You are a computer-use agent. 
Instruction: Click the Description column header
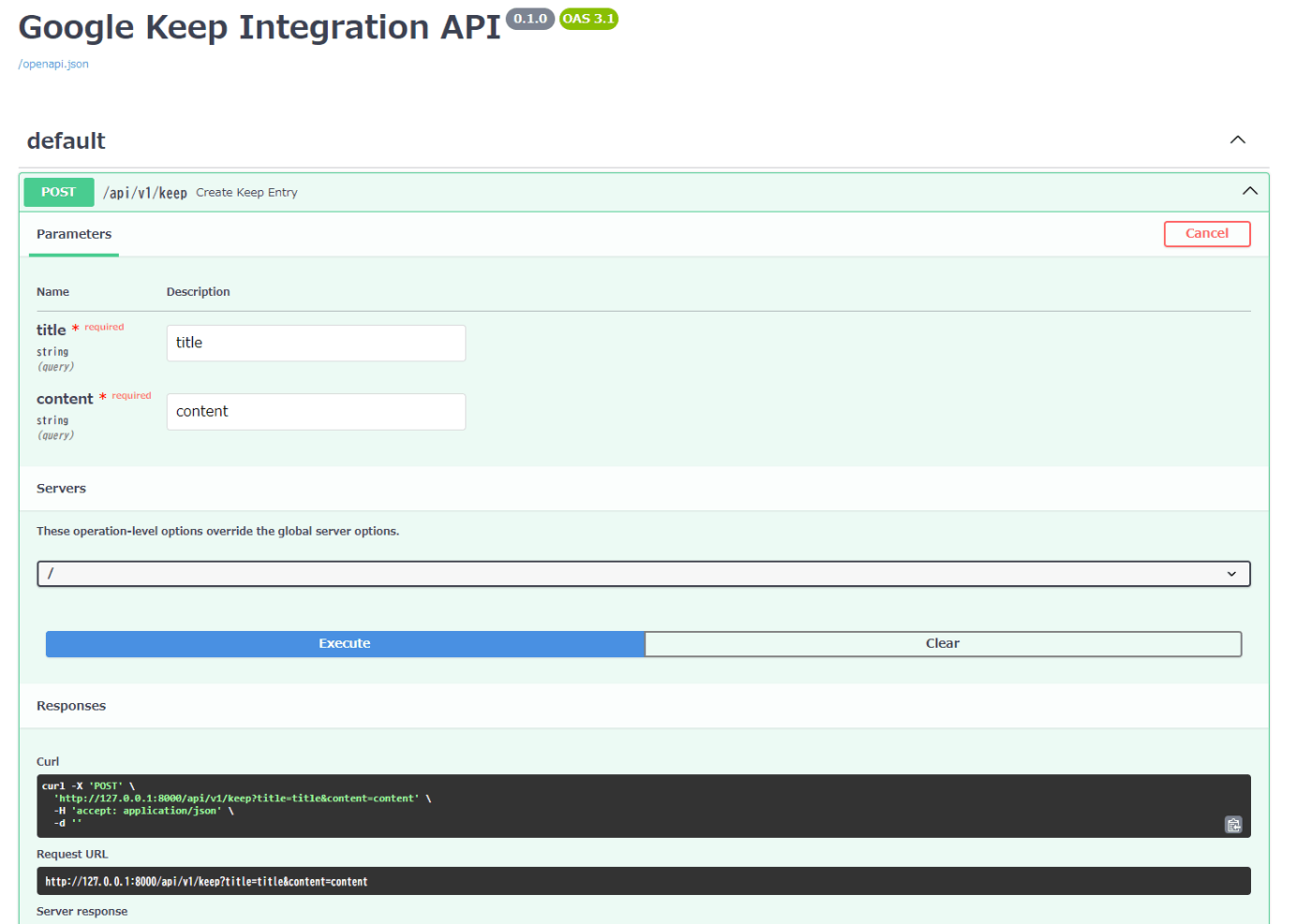tap(199, 292)
